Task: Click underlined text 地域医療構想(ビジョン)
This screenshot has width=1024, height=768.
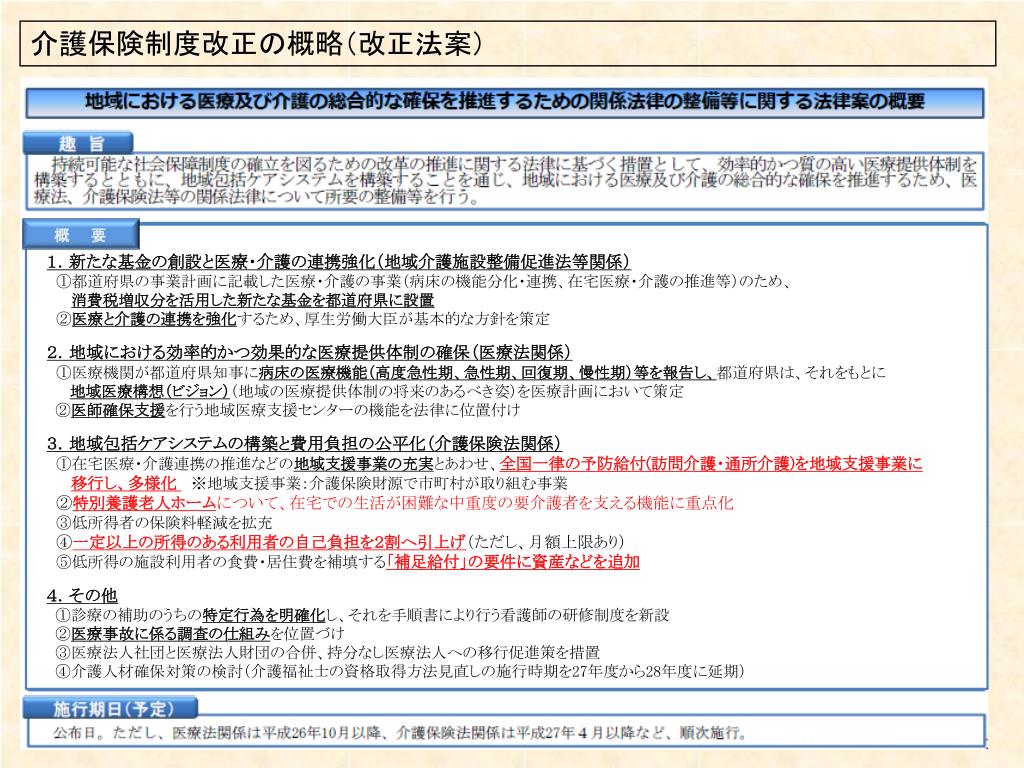Action: click(149, 391)
